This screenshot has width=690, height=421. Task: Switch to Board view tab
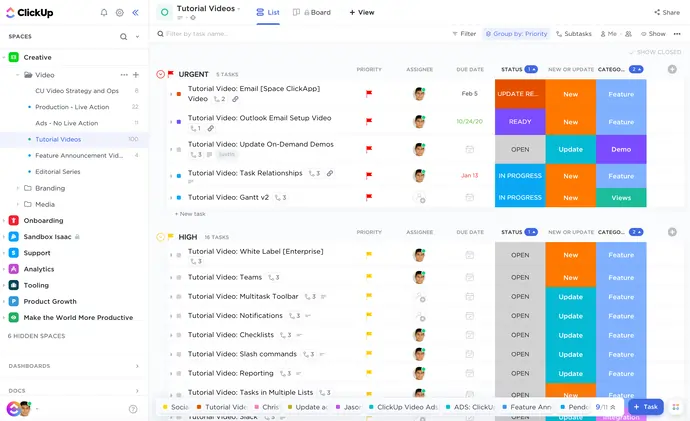312,12
